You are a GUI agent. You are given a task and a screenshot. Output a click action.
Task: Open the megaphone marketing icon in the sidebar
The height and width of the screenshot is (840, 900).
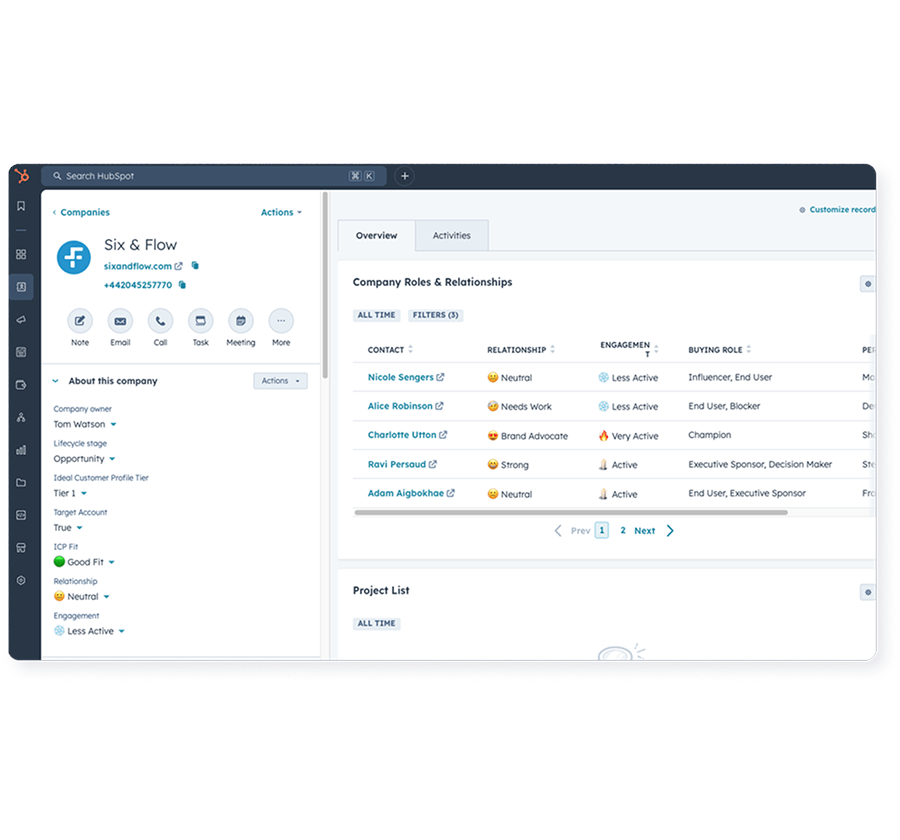click(x=21, y=319)
